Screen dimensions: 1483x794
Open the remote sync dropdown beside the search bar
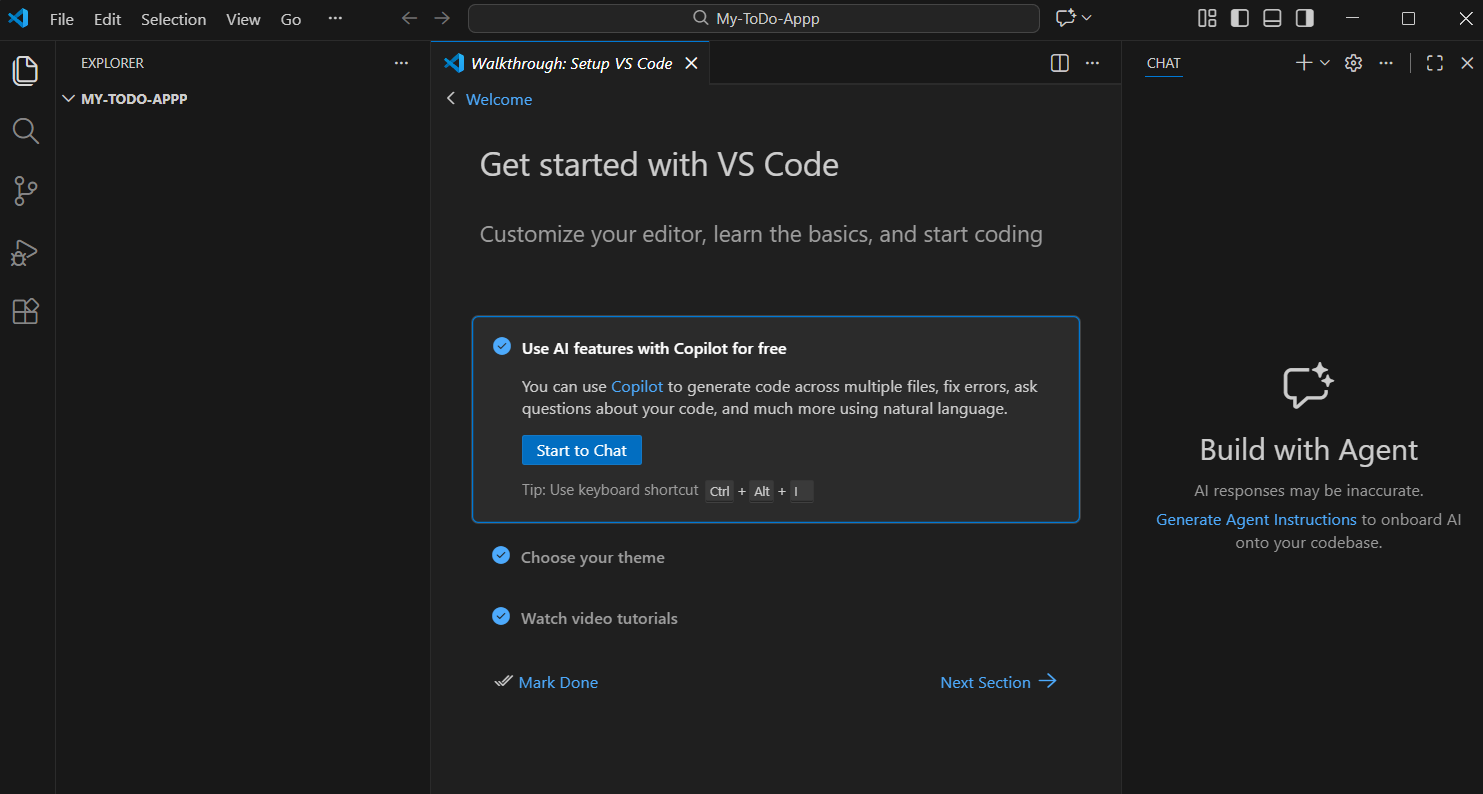[x=1073, y=18]
